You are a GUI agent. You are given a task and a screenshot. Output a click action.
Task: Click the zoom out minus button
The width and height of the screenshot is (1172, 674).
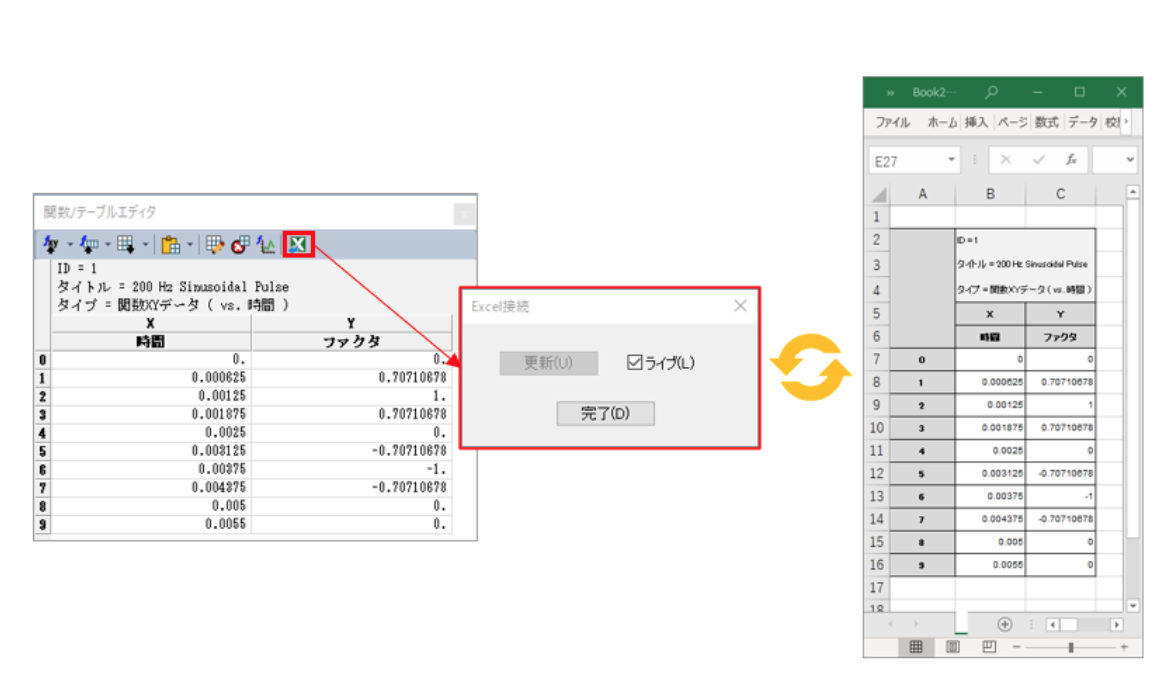1017,647
